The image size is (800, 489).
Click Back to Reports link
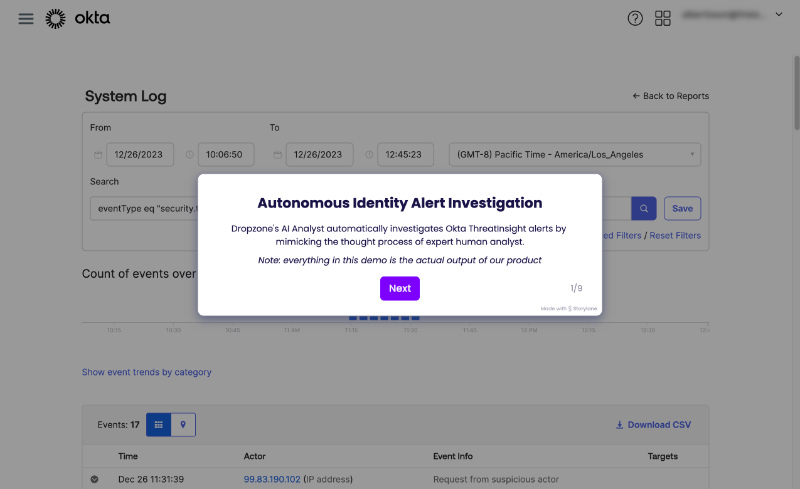point(670,96)
